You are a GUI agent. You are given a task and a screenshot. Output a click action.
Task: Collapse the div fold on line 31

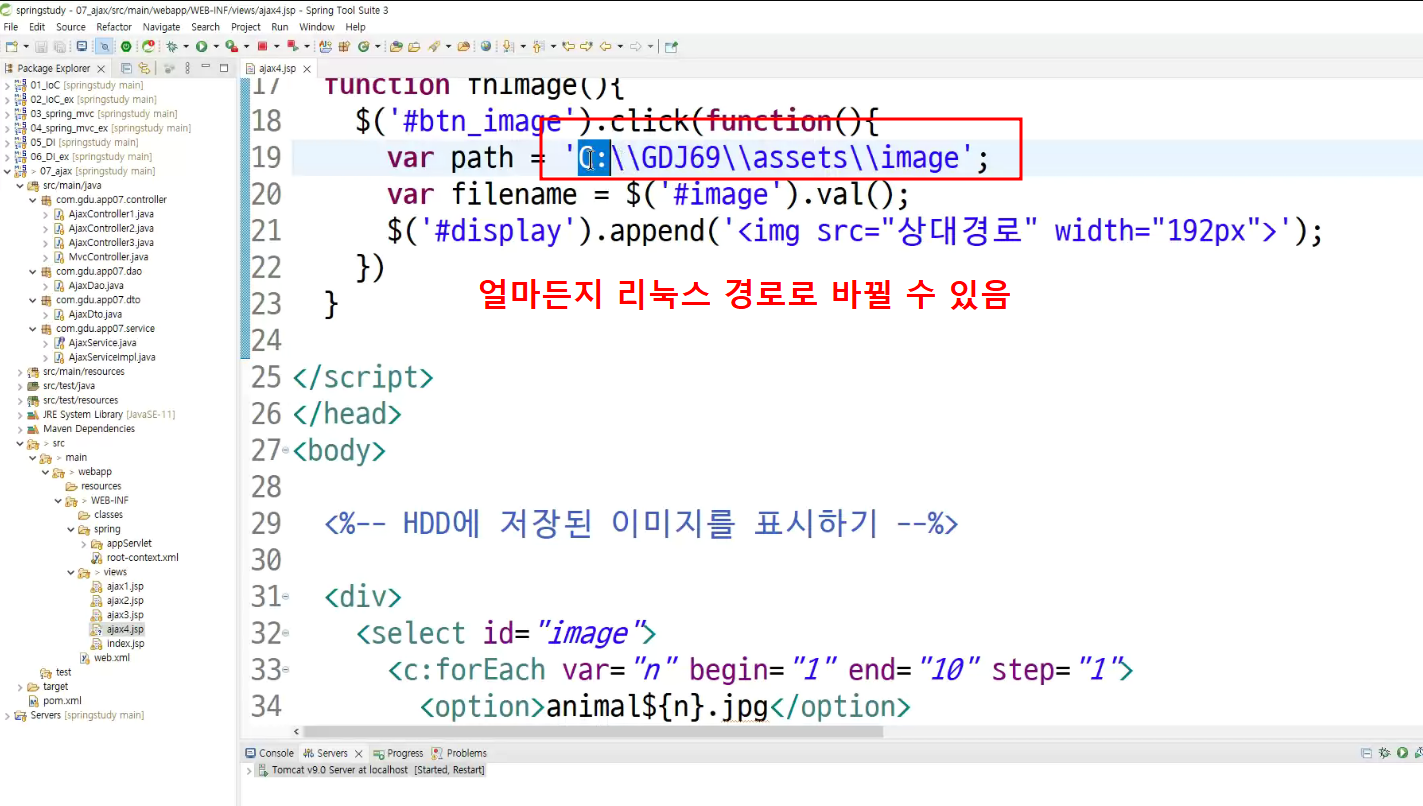point(286,598)
